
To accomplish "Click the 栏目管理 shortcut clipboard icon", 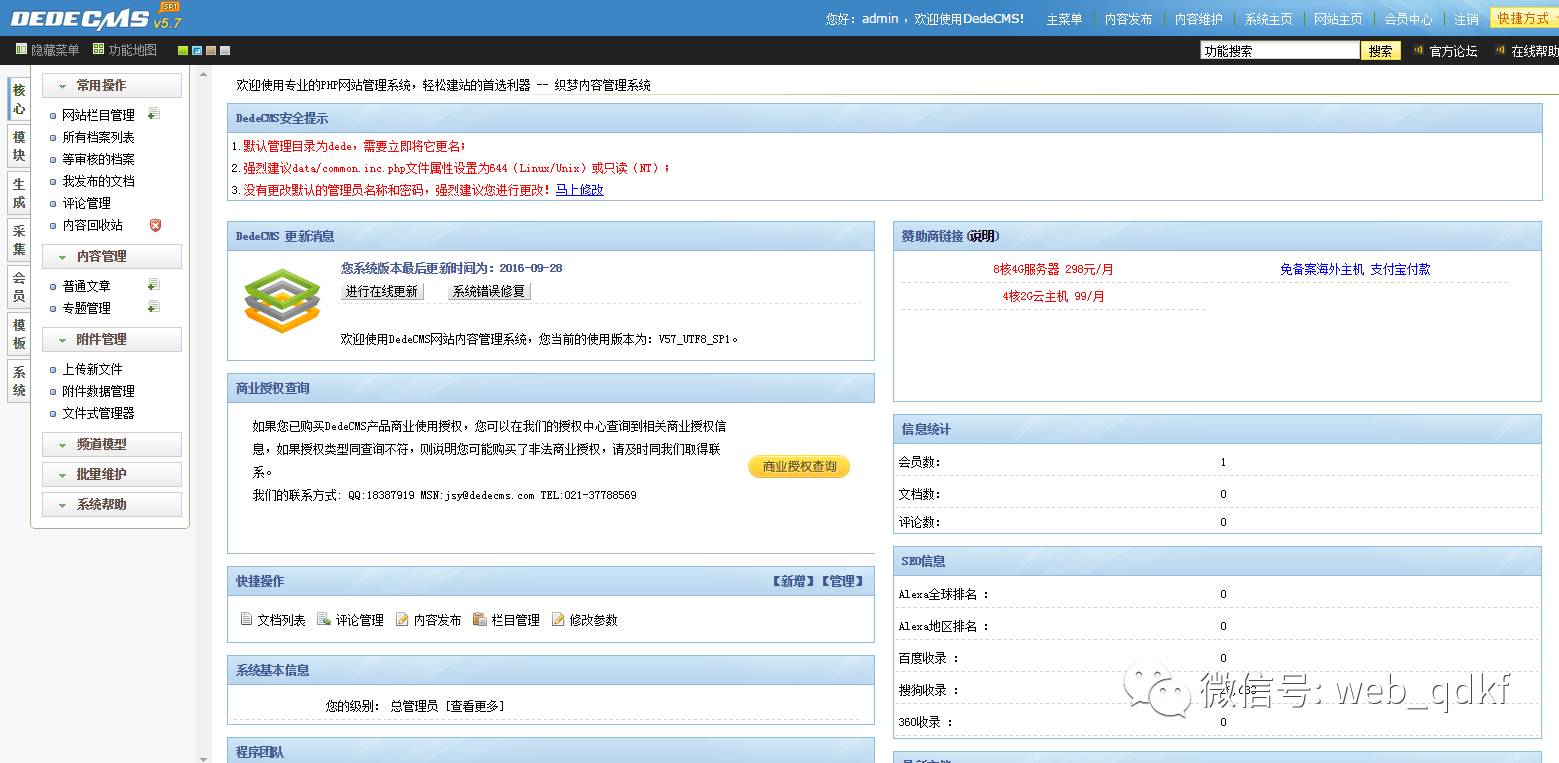I will pyautogui.click(x=480, y=619).
